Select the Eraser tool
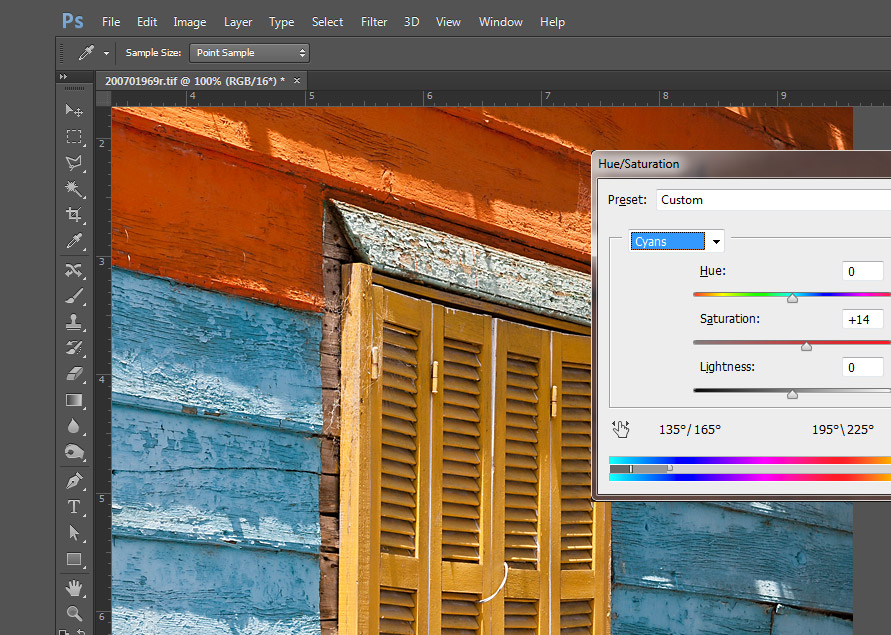This screenshot has width=891, height=635. [74, 374]
